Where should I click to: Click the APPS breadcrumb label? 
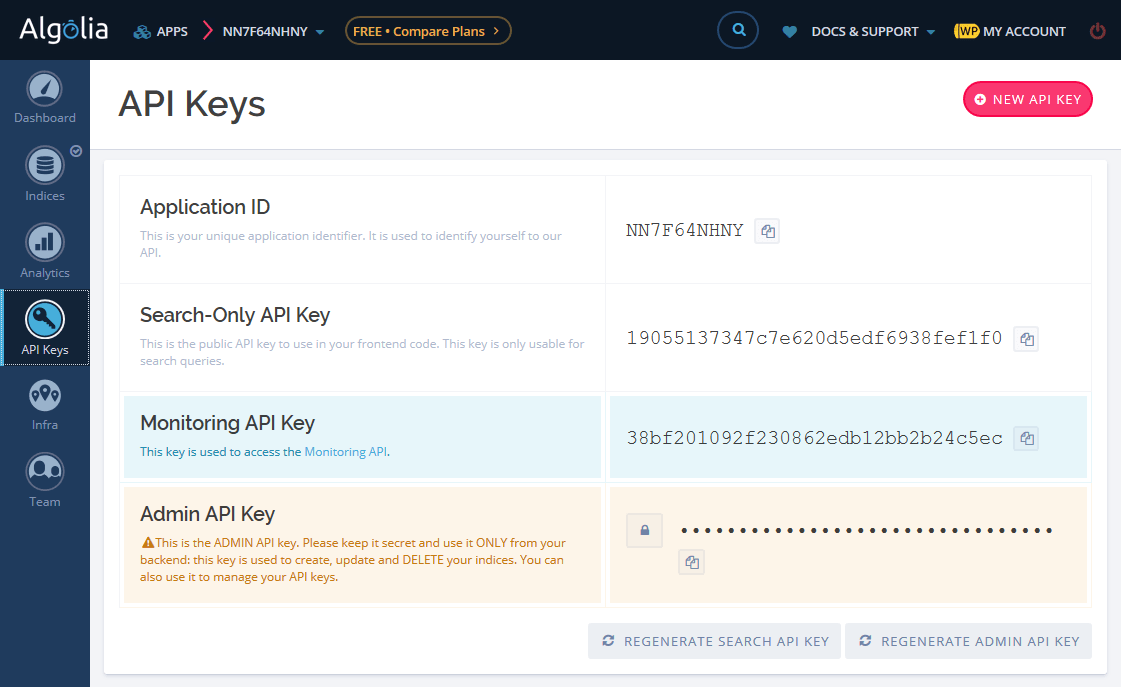[x=172, y=31]
